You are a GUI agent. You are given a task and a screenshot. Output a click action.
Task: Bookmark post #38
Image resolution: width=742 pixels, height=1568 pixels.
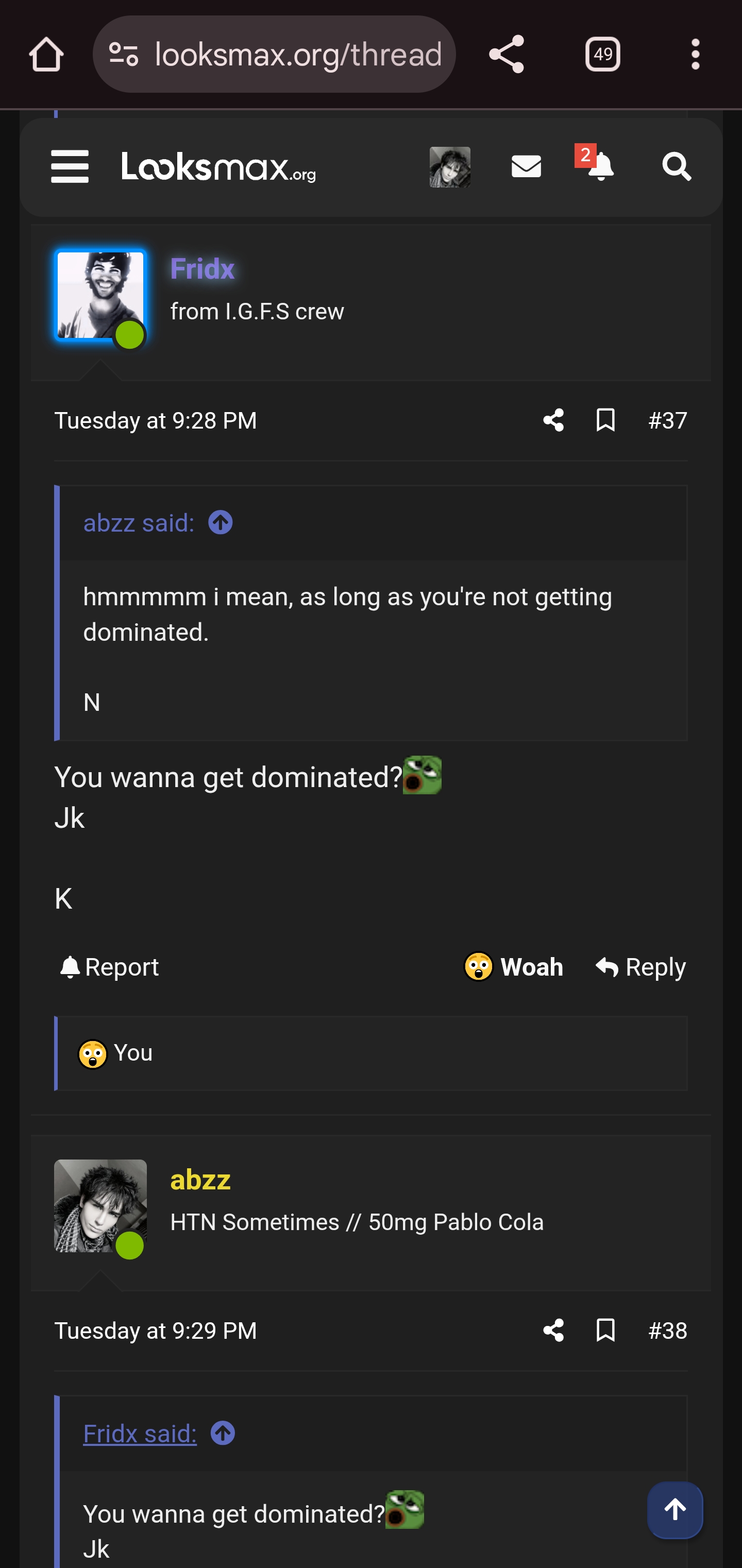[x=605, y=1331]
